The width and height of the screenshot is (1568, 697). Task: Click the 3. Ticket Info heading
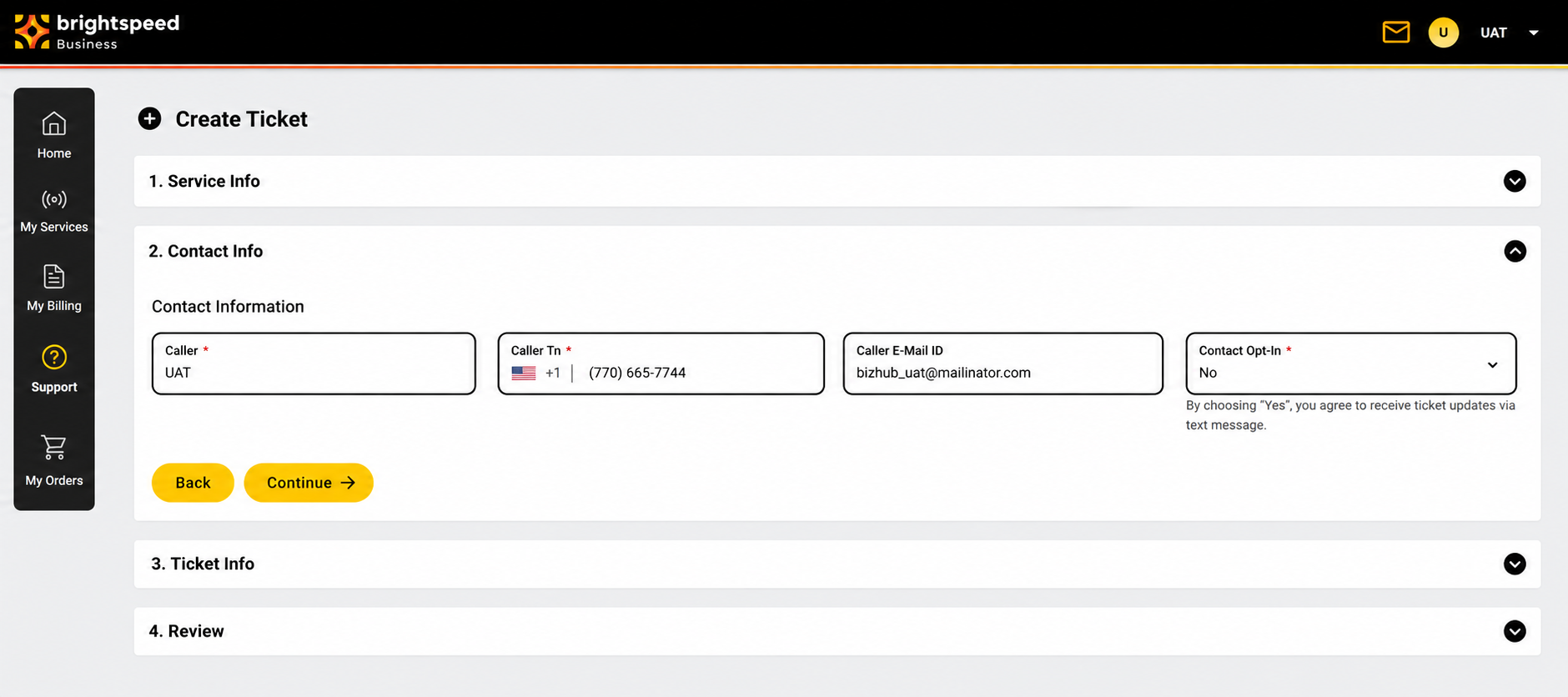tap(203, 564)
